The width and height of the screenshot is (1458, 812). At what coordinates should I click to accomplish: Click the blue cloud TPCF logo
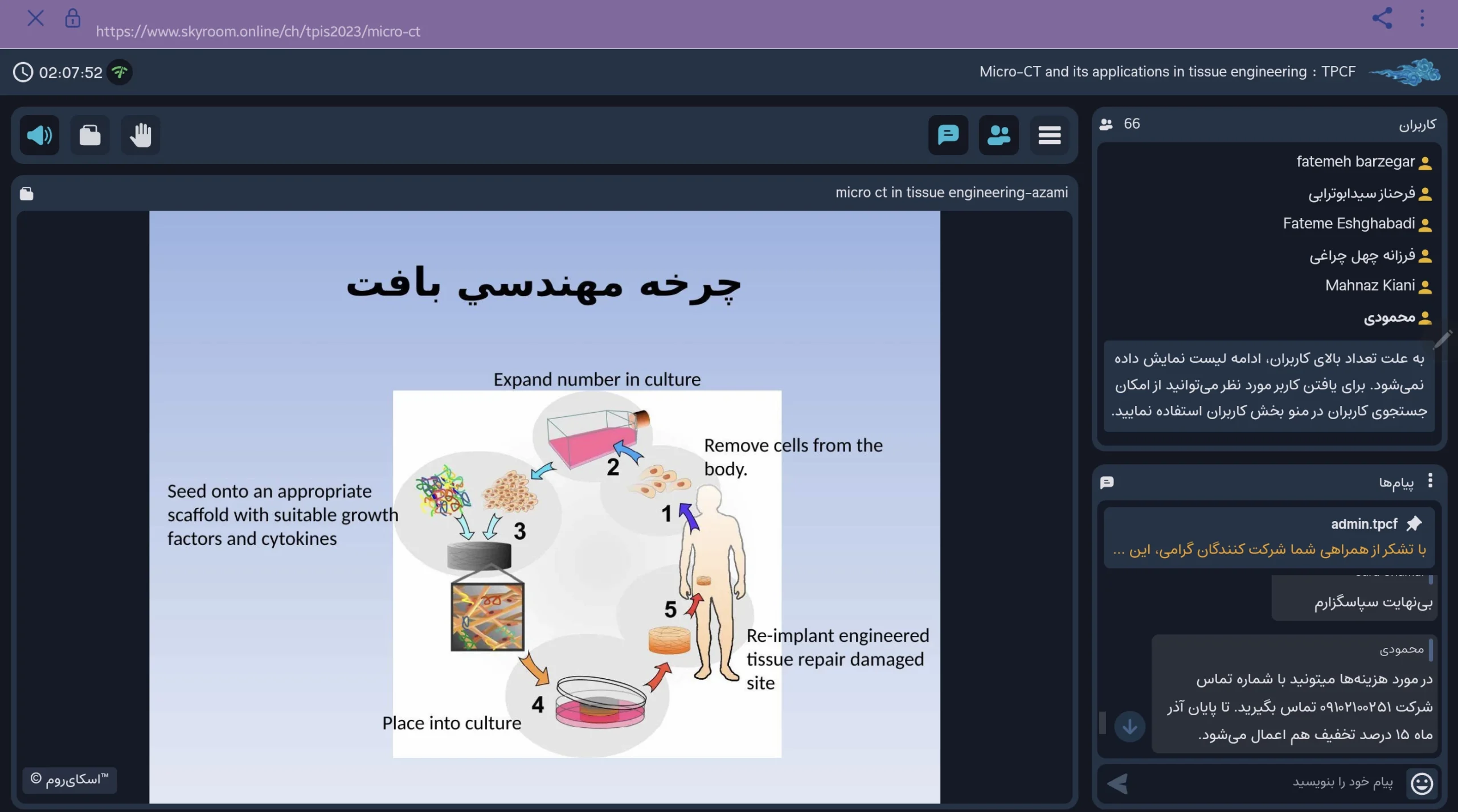tap(1405, 72)
